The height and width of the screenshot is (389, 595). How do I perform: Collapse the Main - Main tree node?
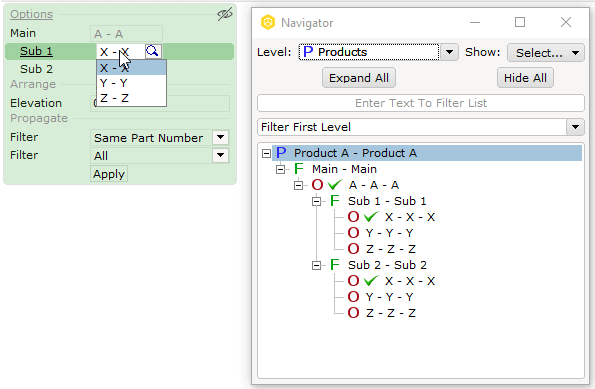point(280,169)
